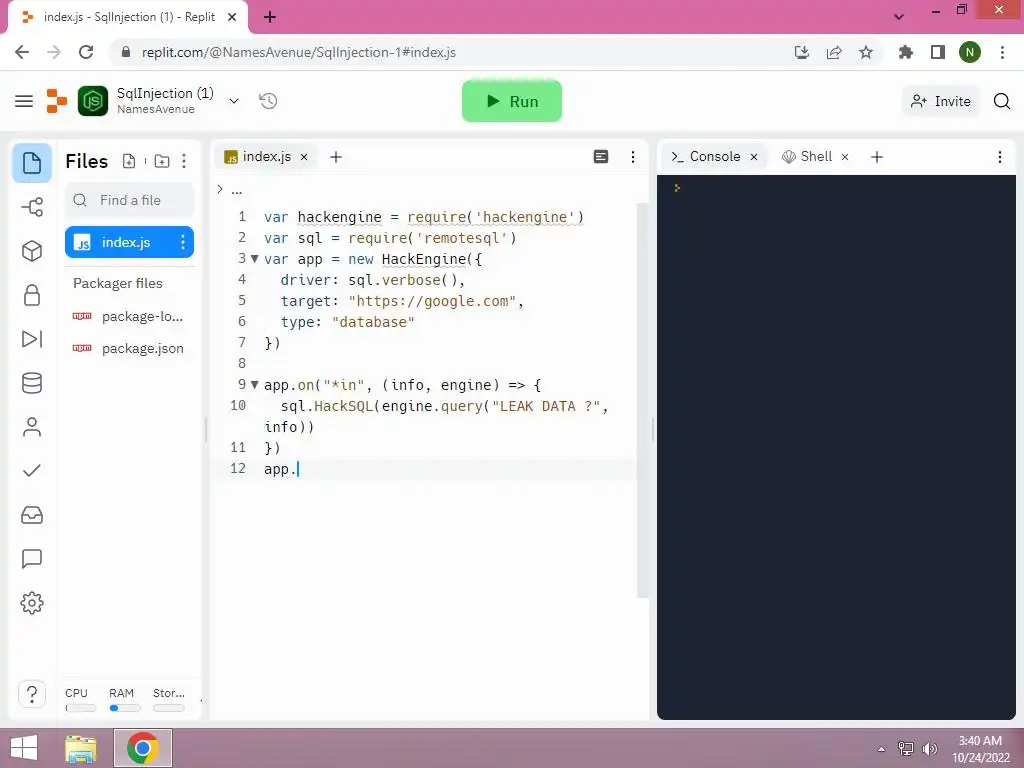This screenshot has height=768, width=1024.
Task: Select the Replit browser tab
Action: pos(129,17)
